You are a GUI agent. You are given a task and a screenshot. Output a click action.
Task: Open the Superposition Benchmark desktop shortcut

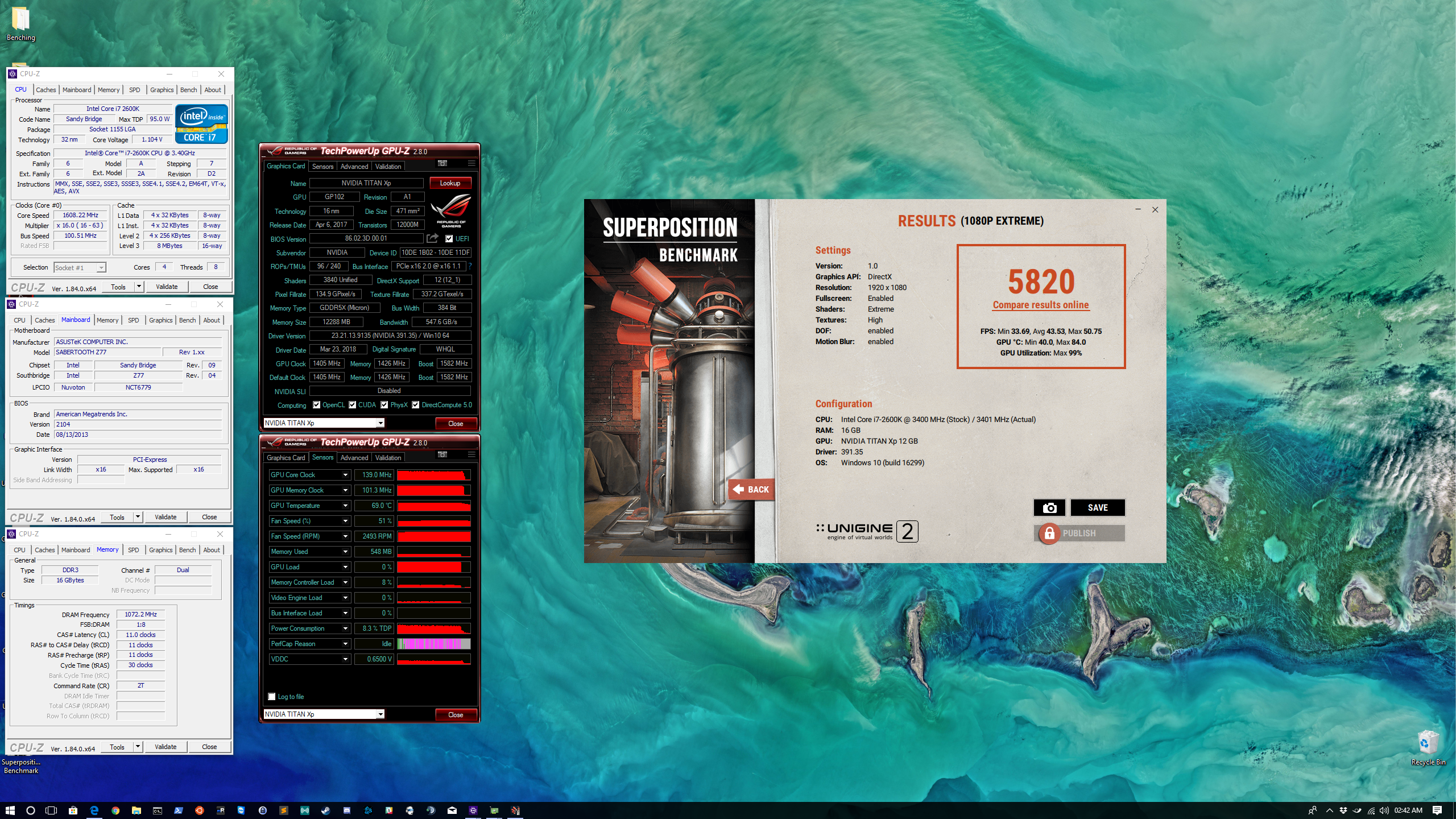[20, 766]
